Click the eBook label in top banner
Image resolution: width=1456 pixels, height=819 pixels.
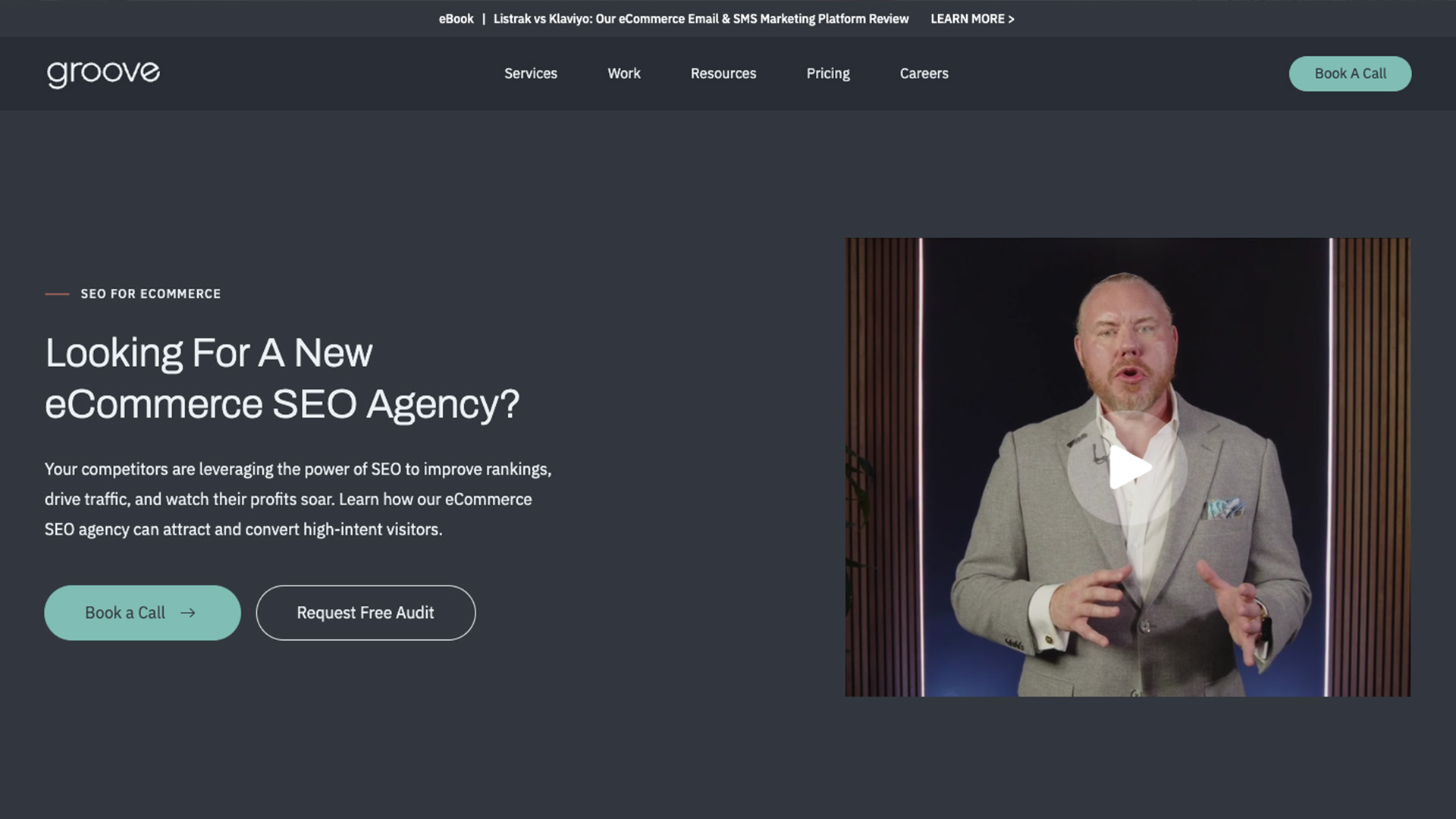click(x=456, y=19)
